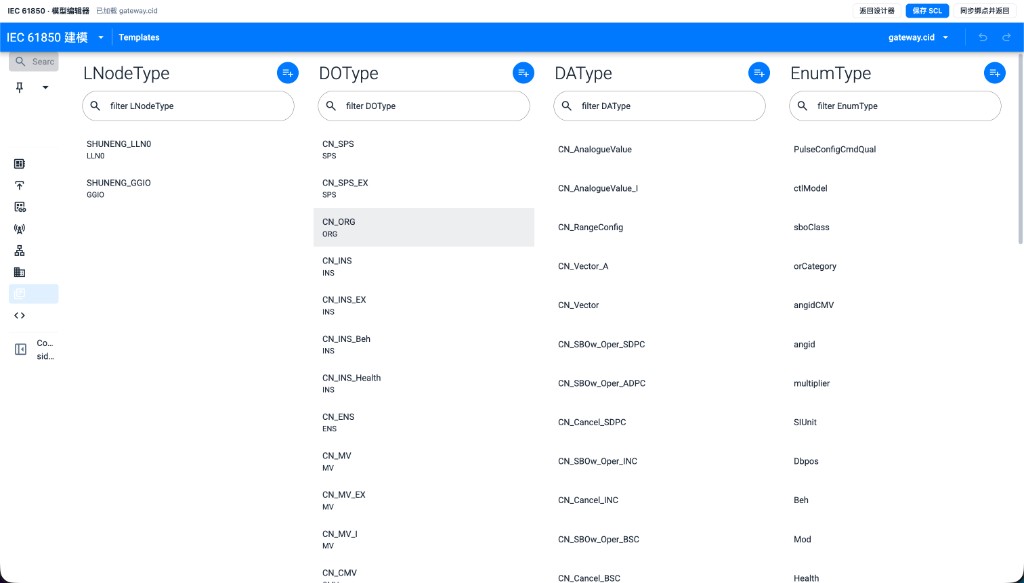Viewport: 1024px width, 583px height.
Task: Click the redo arrow icon
Action: [1006, 37]
